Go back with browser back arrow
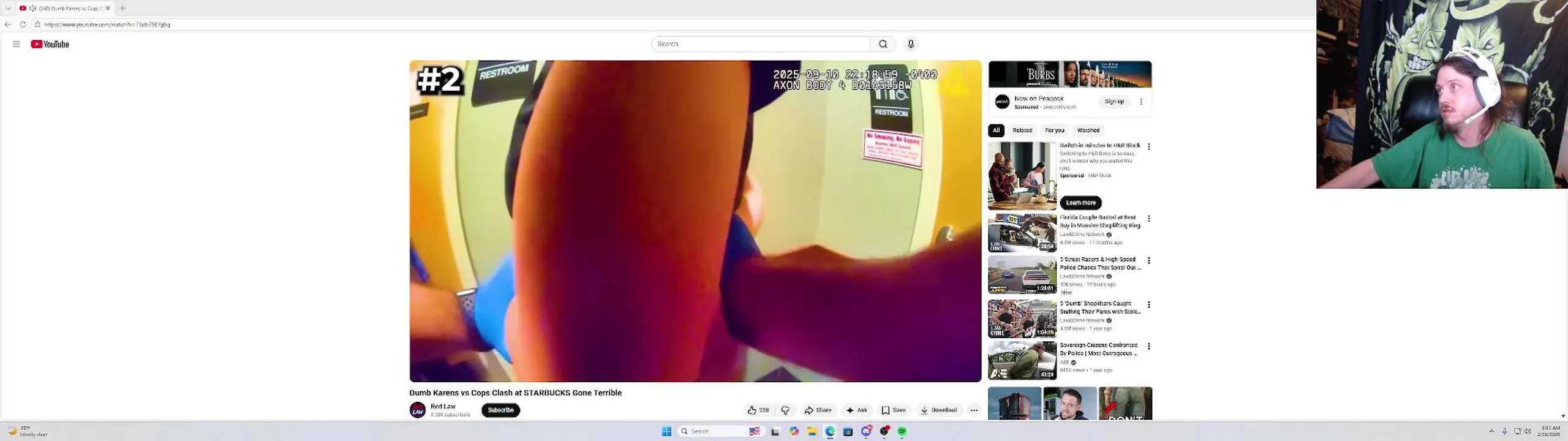 point(8,24)
